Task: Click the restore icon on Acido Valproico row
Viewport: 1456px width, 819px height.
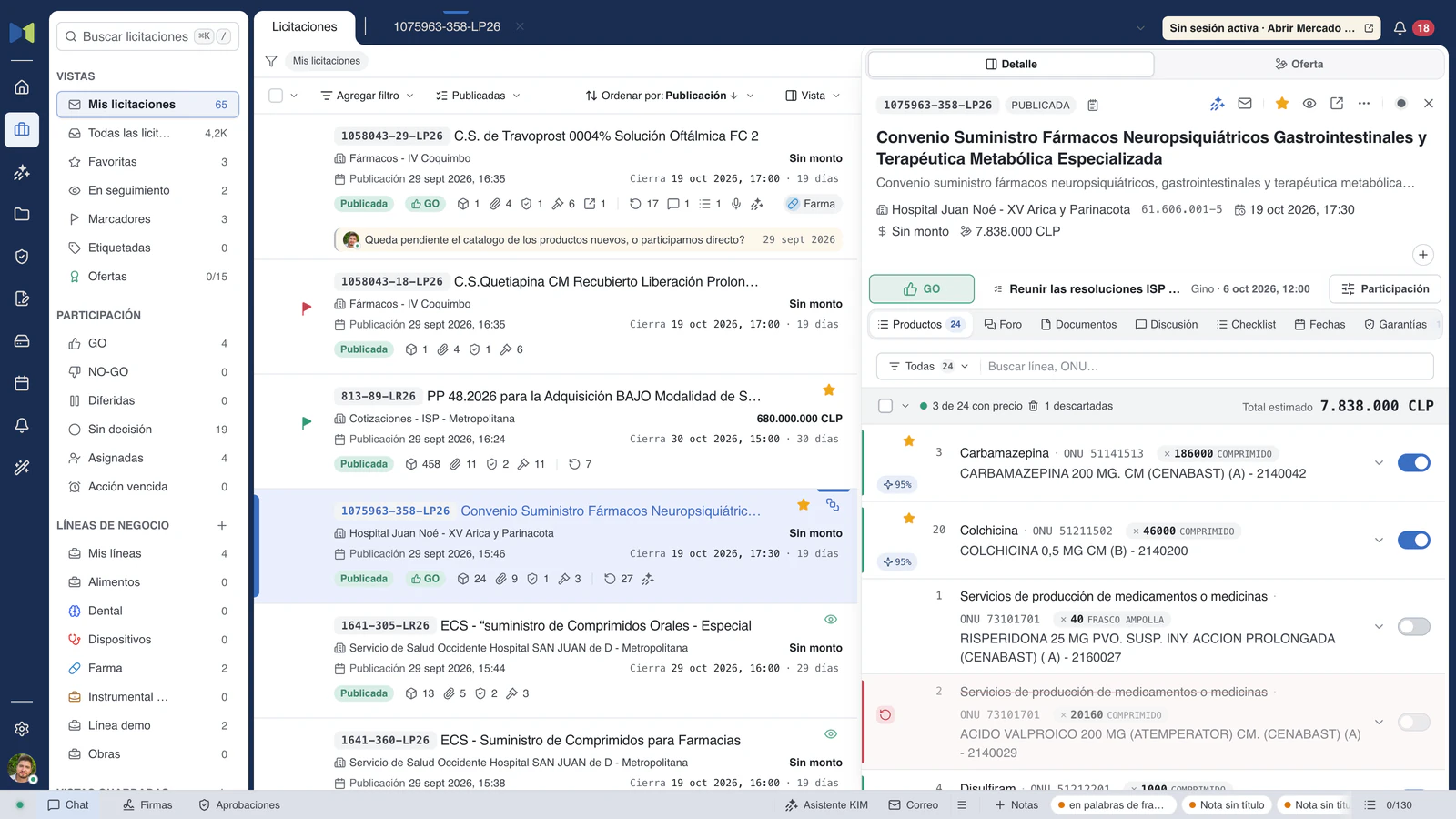Action: 885,714
